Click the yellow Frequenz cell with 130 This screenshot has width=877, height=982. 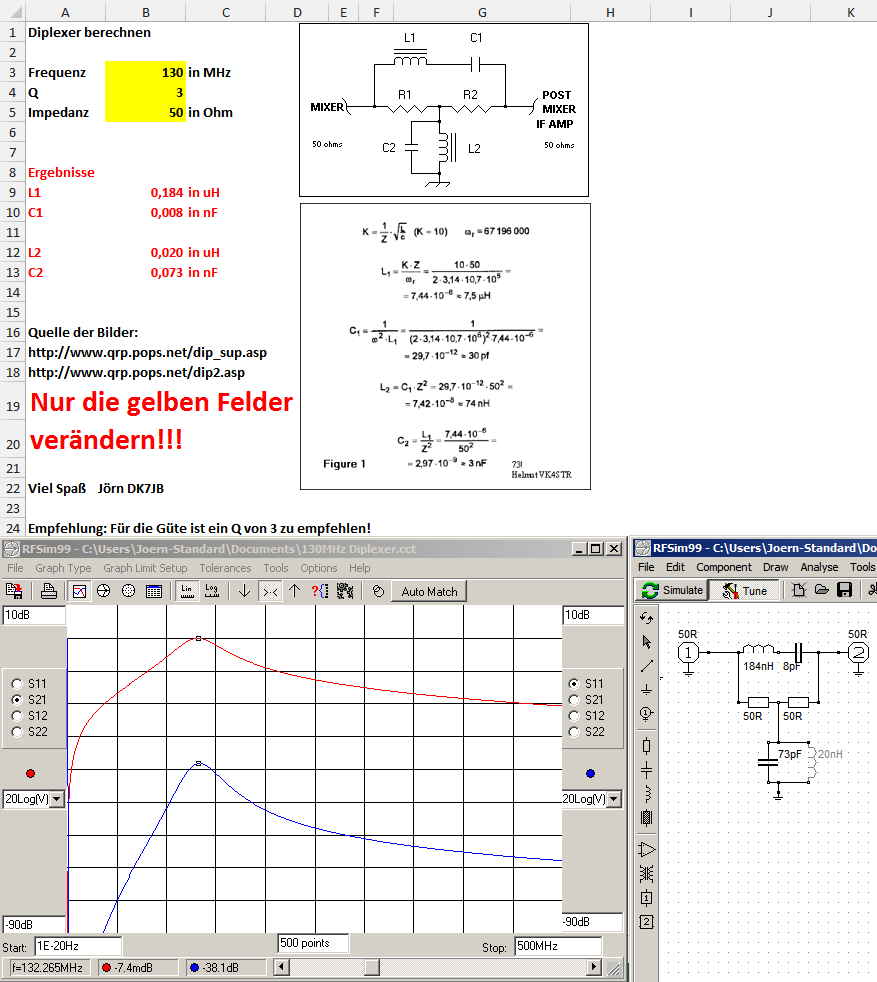[145, 72]
